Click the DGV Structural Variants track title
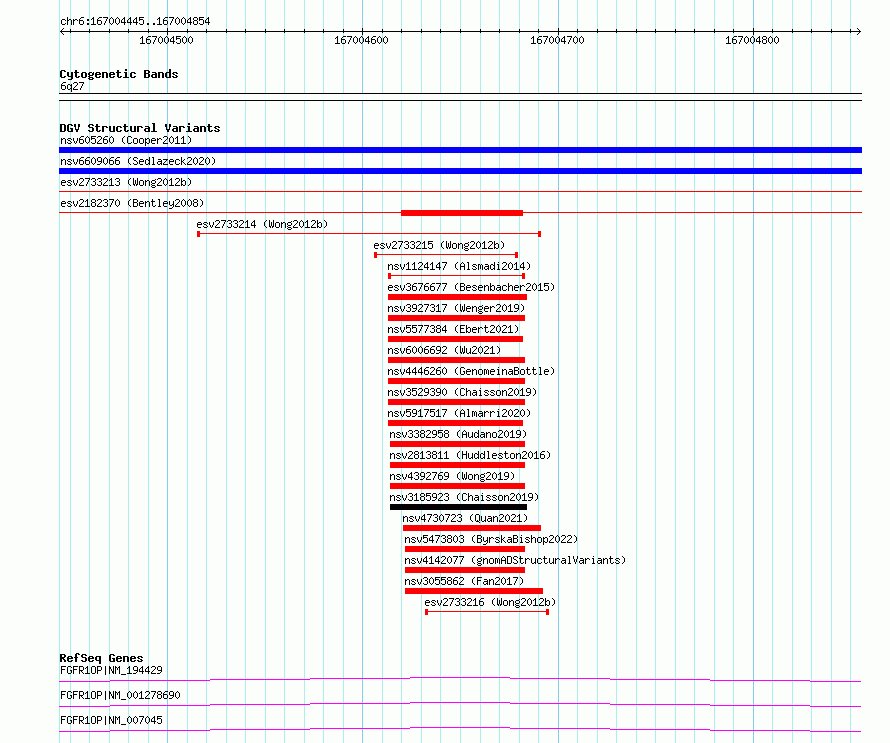 pos(139,128)
